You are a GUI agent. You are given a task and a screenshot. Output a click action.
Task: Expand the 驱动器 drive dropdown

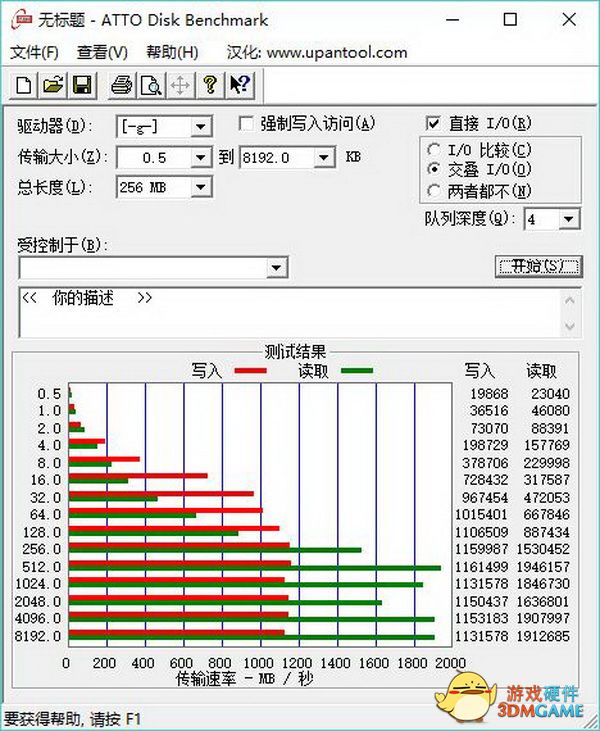tap(201, 126)
